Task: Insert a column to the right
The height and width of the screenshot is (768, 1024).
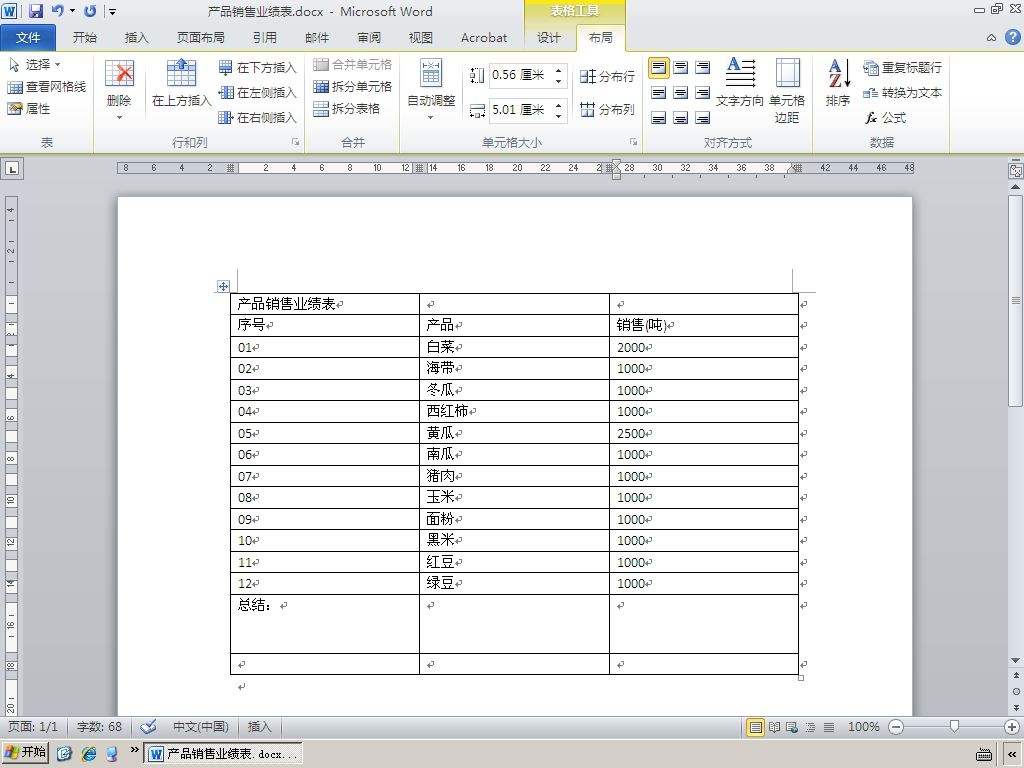Action: coord(257,118)
